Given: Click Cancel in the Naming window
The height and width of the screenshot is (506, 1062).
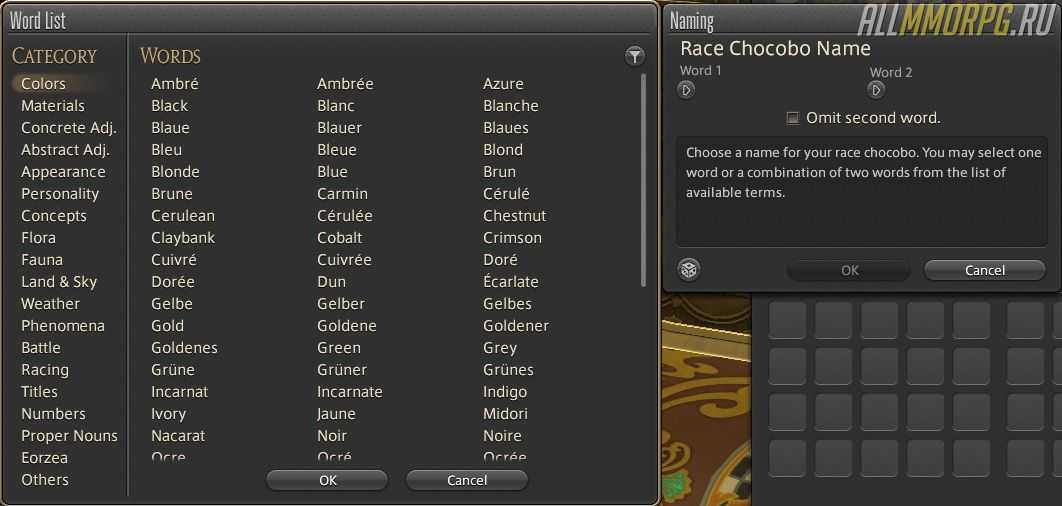Looking at the screenshot, I should coord(985,270).
